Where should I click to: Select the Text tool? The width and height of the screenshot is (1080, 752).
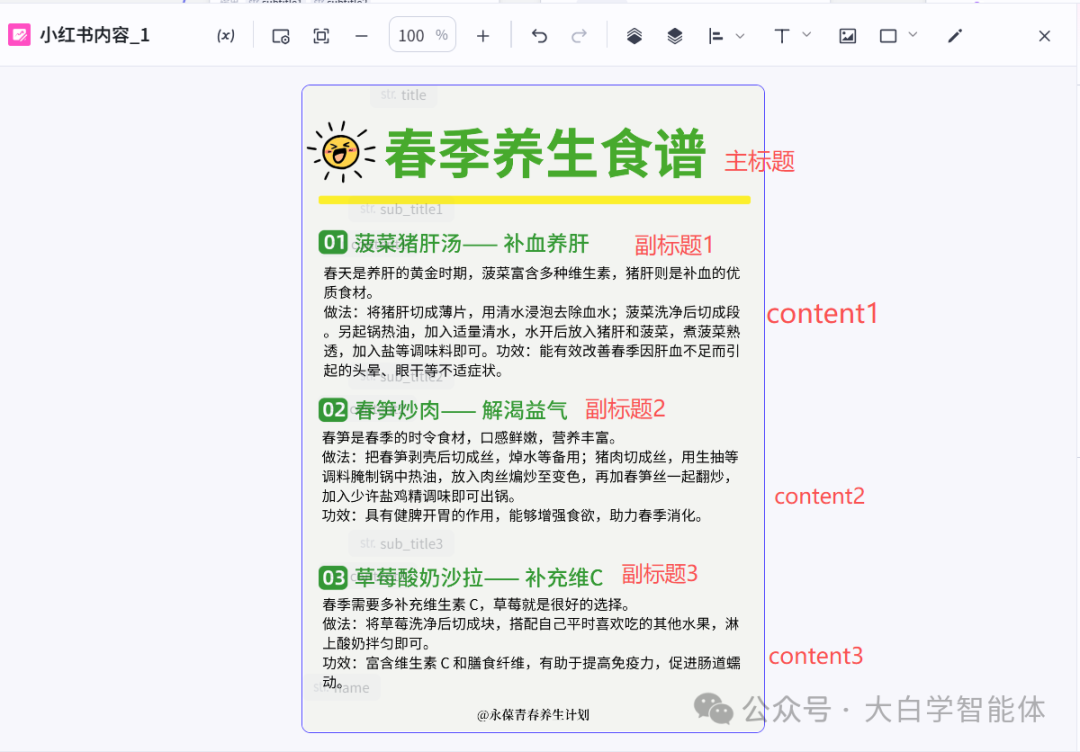782,36
